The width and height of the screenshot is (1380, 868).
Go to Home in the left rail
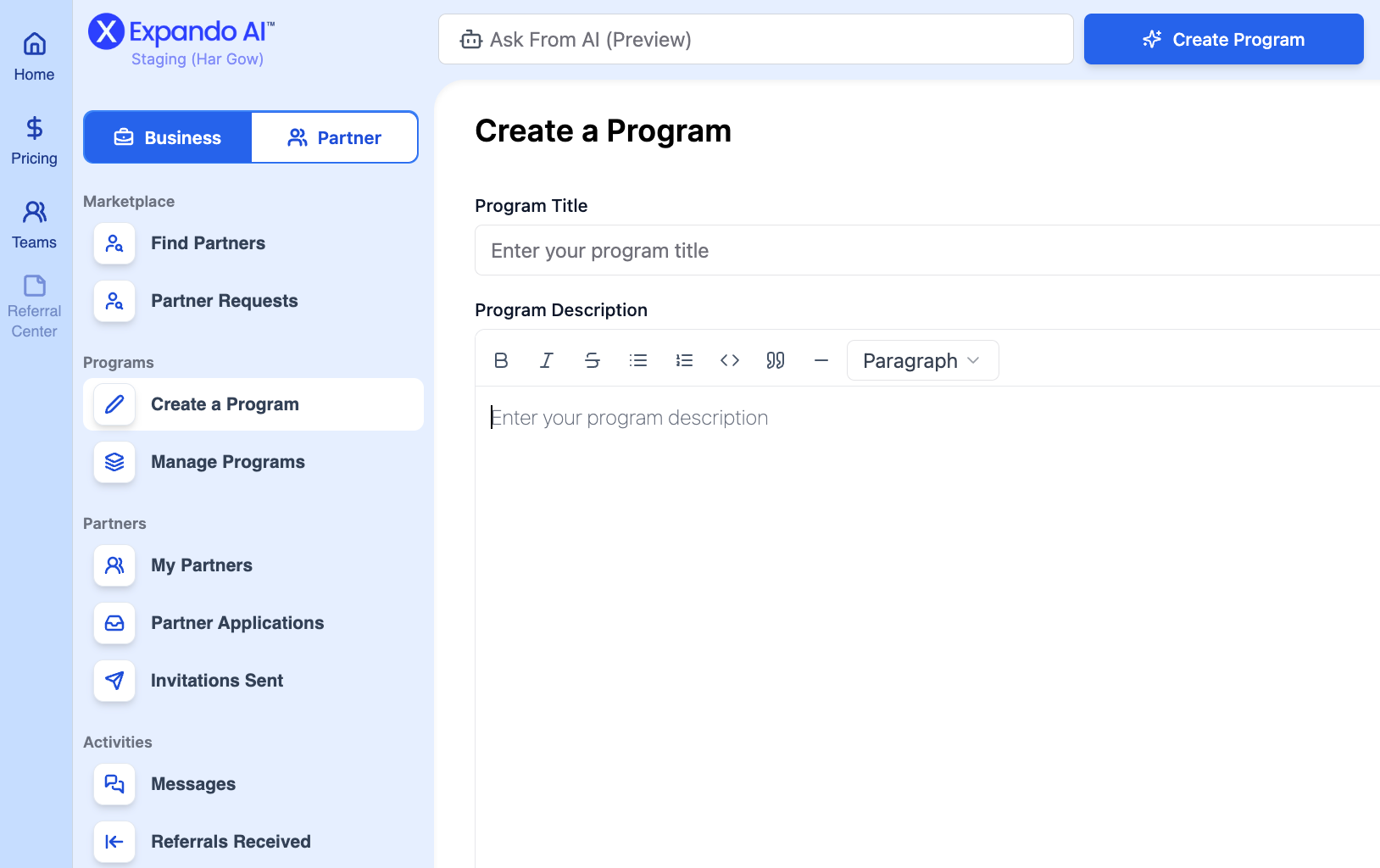coord(34,57)
